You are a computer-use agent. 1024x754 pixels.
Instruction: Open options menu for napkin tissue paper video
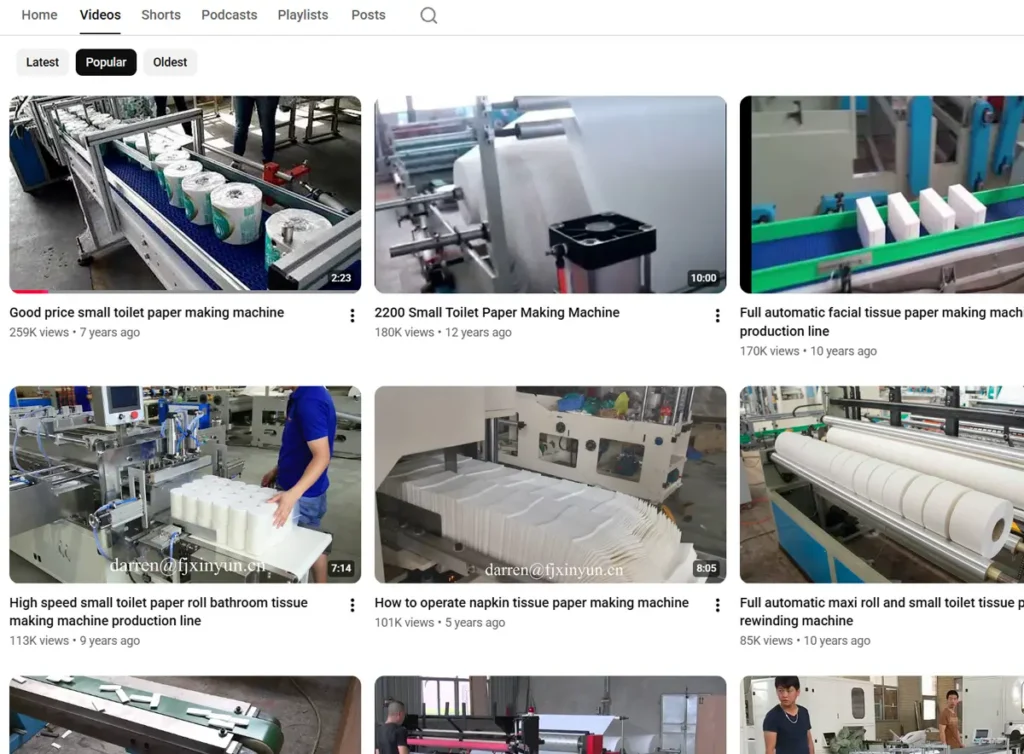(x=717, y=606)
